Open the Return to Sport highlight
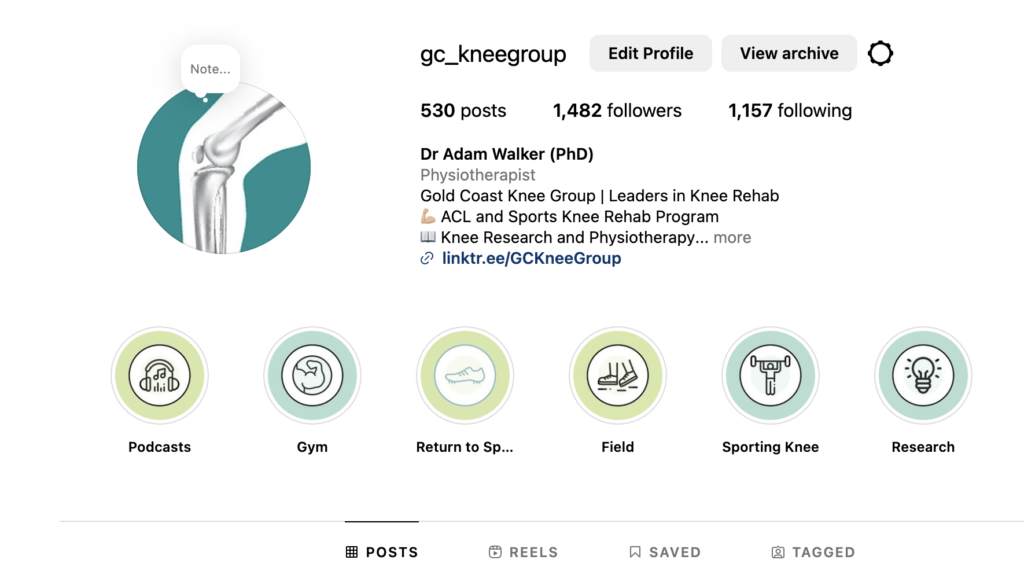 (465, 376)
